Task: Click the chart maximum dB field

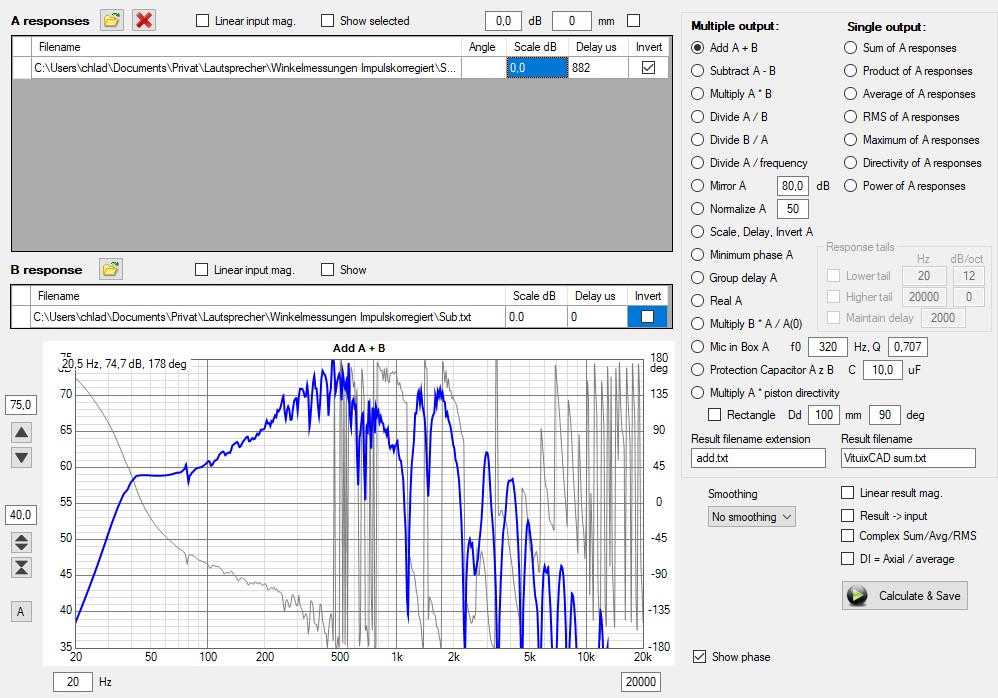Action: pos(21,405)
